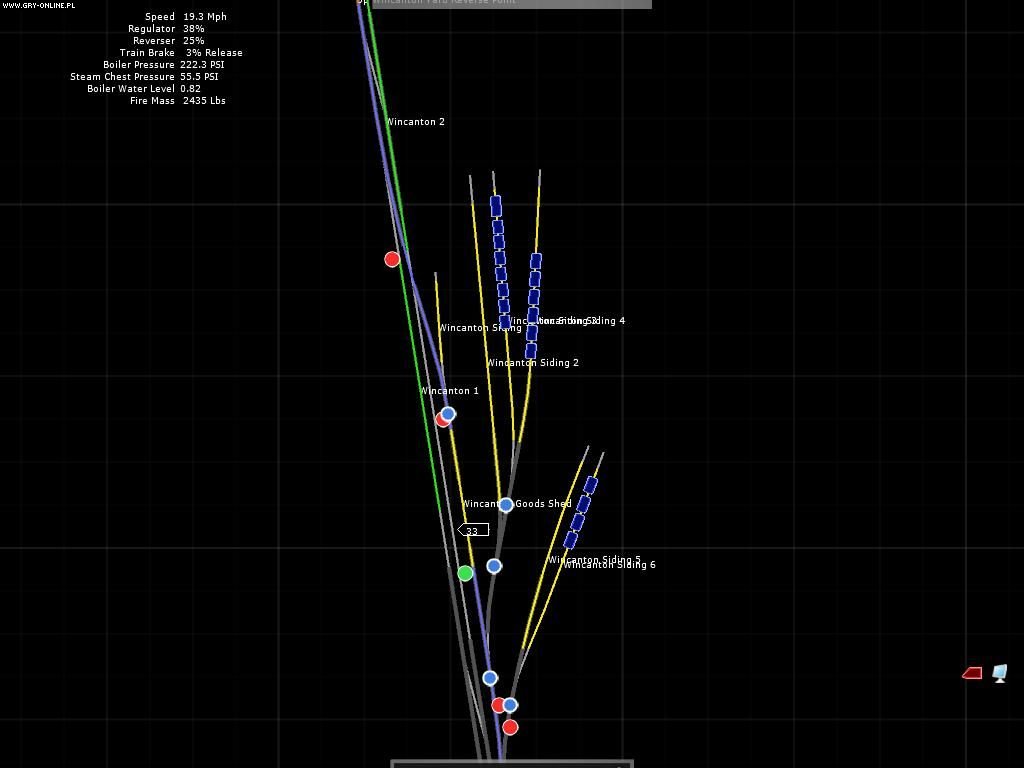The image size is (1024, 768).
Task: Select the Wincanton Siding 5 label
Action: point(594,559)
